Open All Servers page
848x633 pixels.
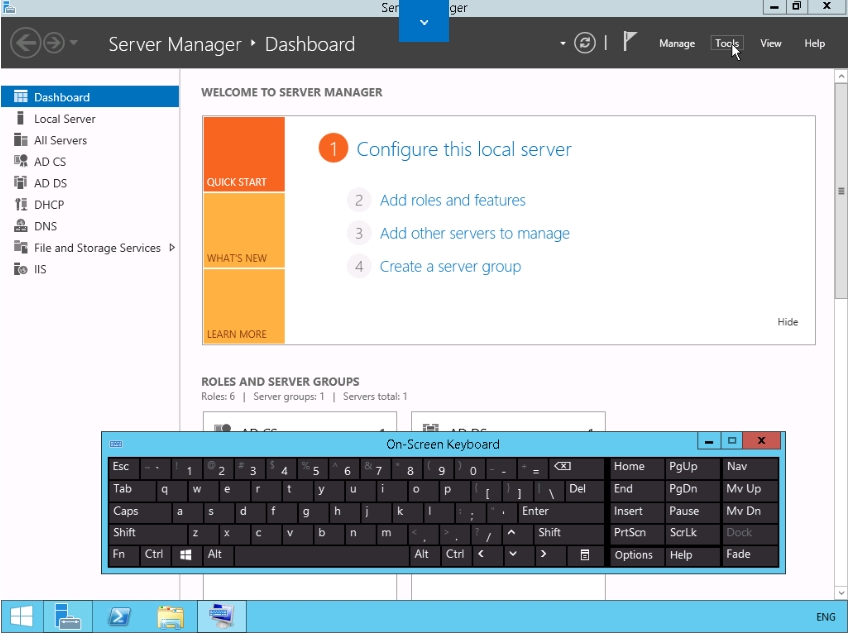(x=90, y=140)
